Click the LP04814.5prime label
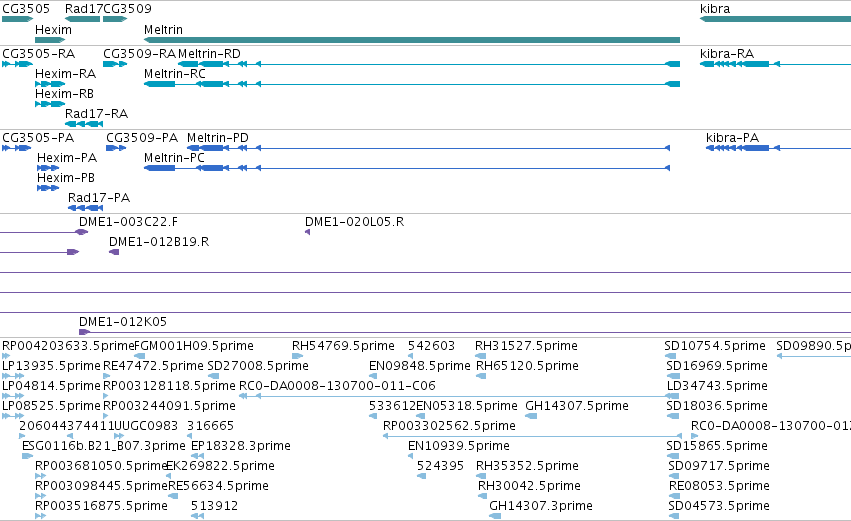851x521 pixels. tap(52, 386)
